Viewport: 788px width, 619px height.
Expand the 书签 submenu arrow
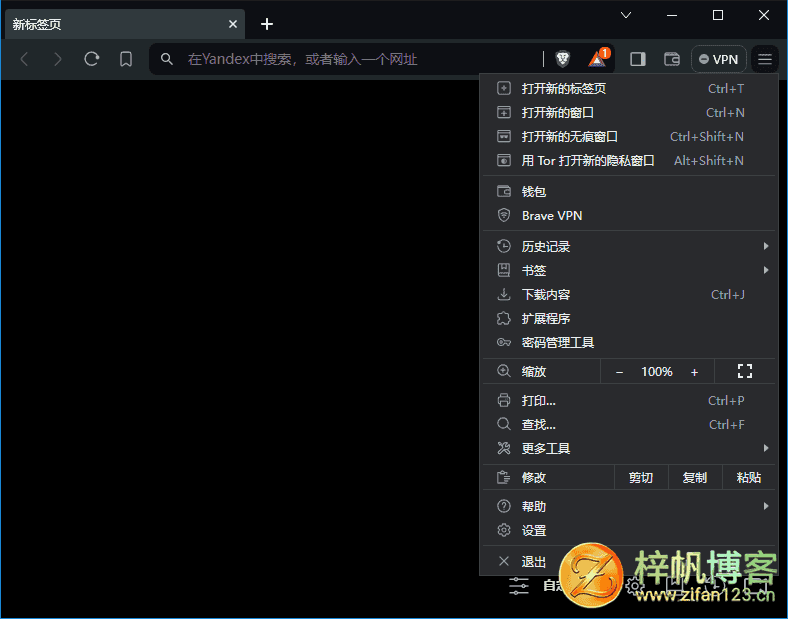click(x=766, y=270)
